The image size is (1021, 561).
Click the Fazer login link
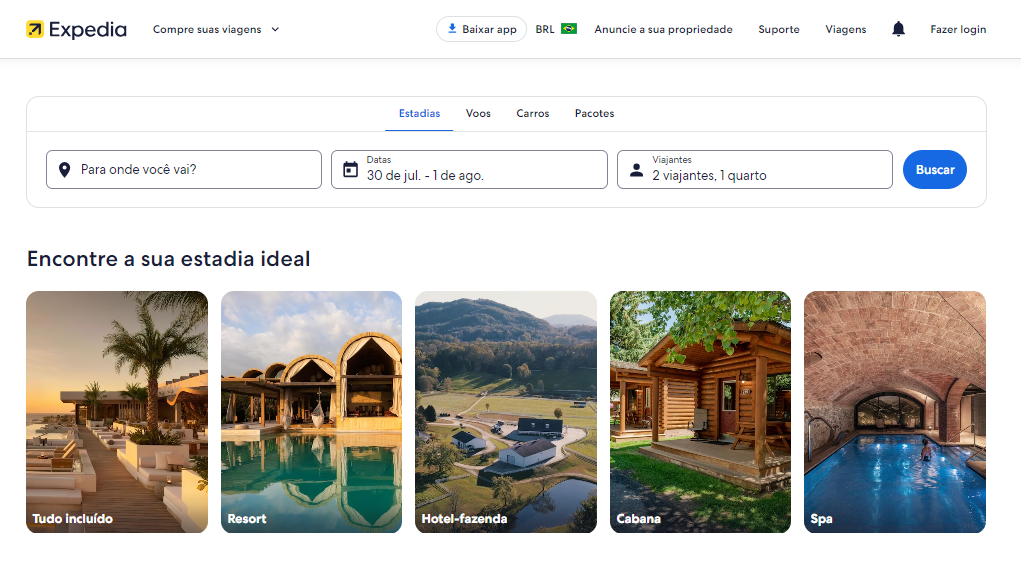click(957, 29)
